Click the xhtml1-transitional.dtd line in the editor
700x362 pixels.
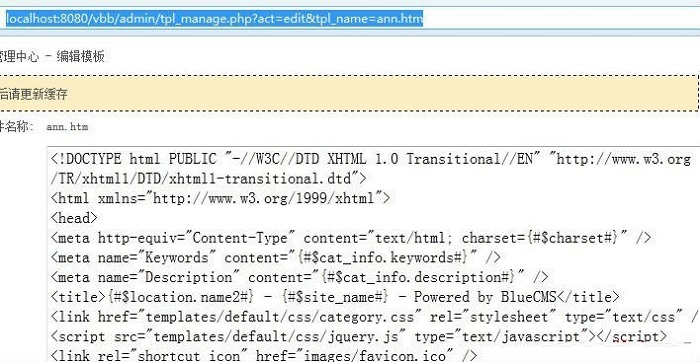[208, 179]
